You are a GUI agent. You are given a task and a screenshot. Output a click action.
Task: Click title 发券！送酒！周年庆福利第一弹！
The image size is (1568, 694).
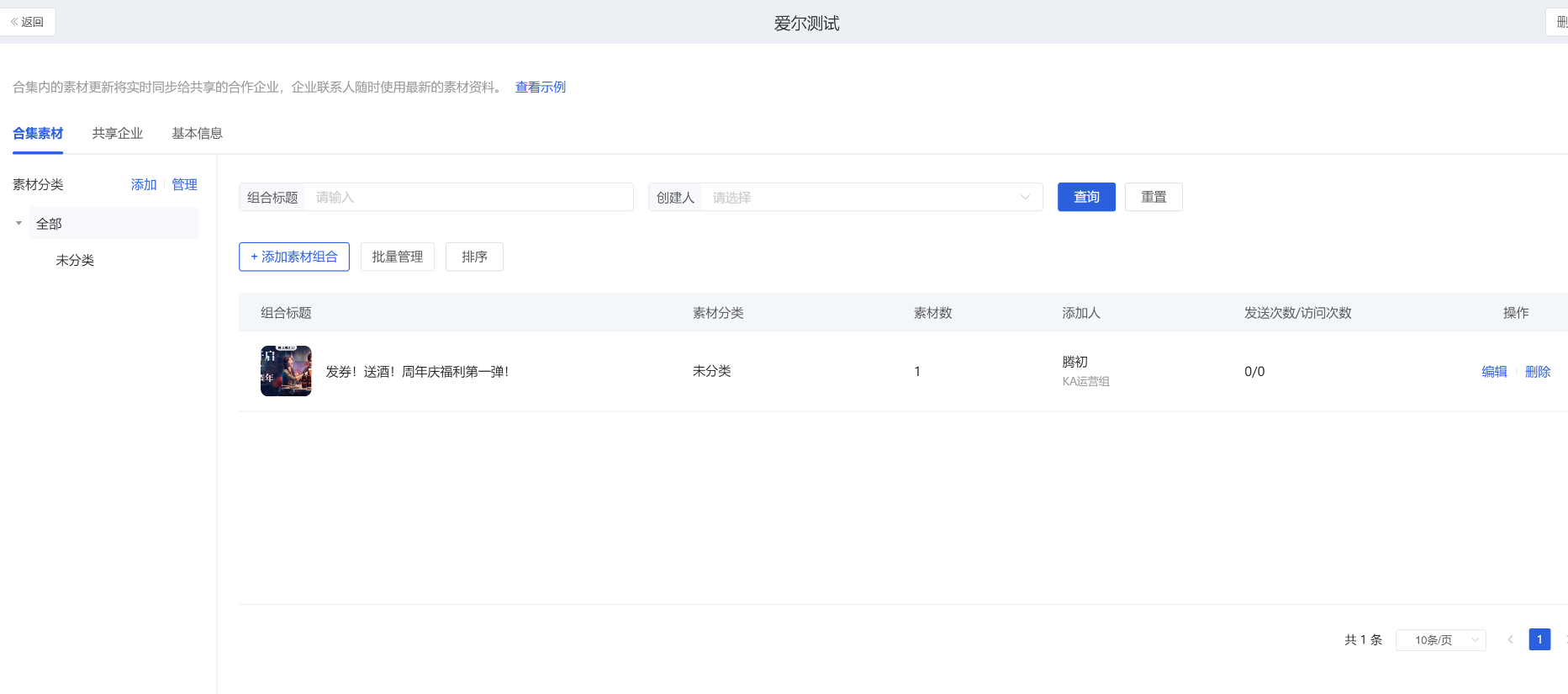click(417, 371)
